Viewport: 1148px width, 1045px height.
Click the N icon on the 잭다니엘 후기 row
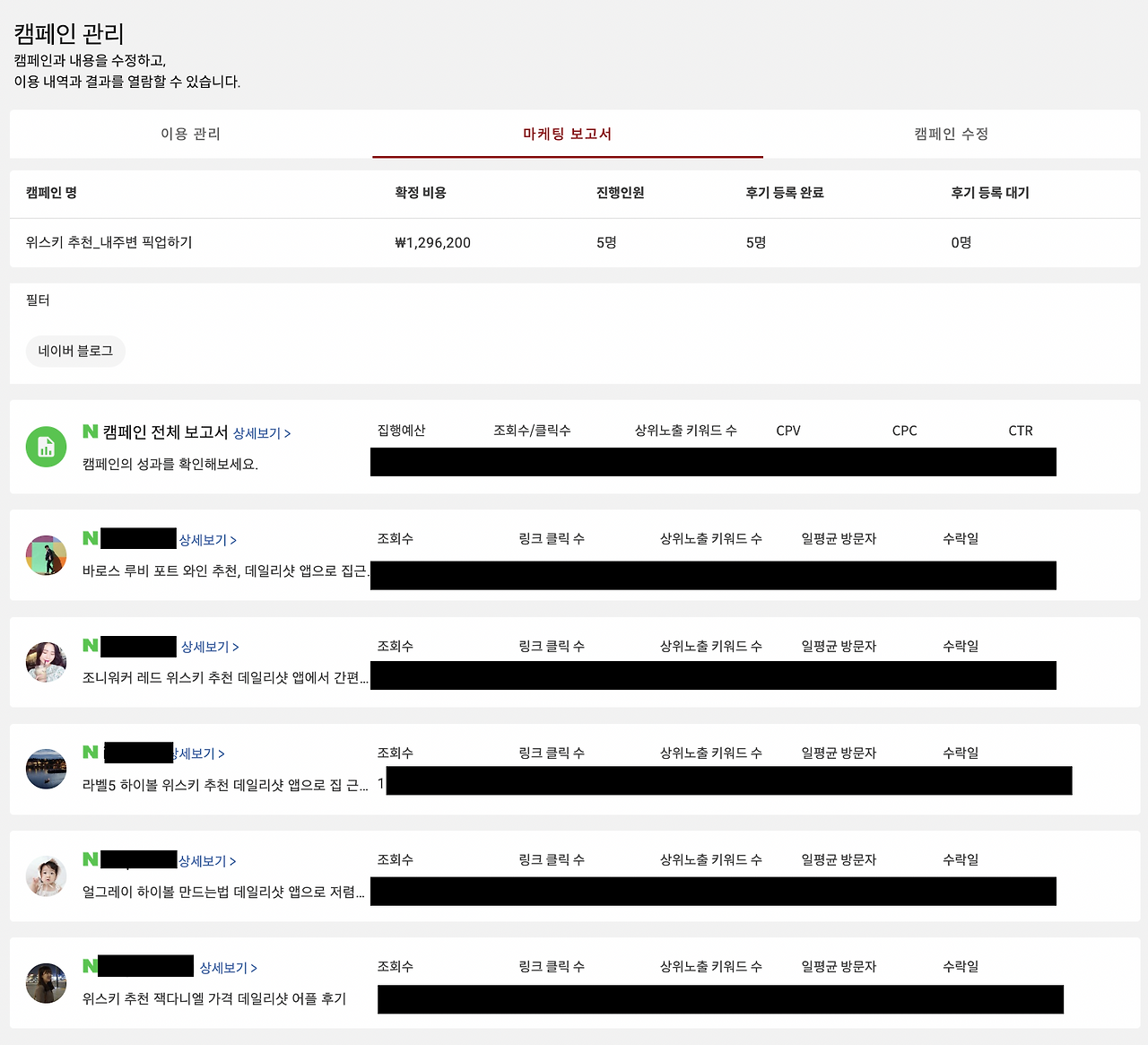pyautogui.click(x=90, y=966)
